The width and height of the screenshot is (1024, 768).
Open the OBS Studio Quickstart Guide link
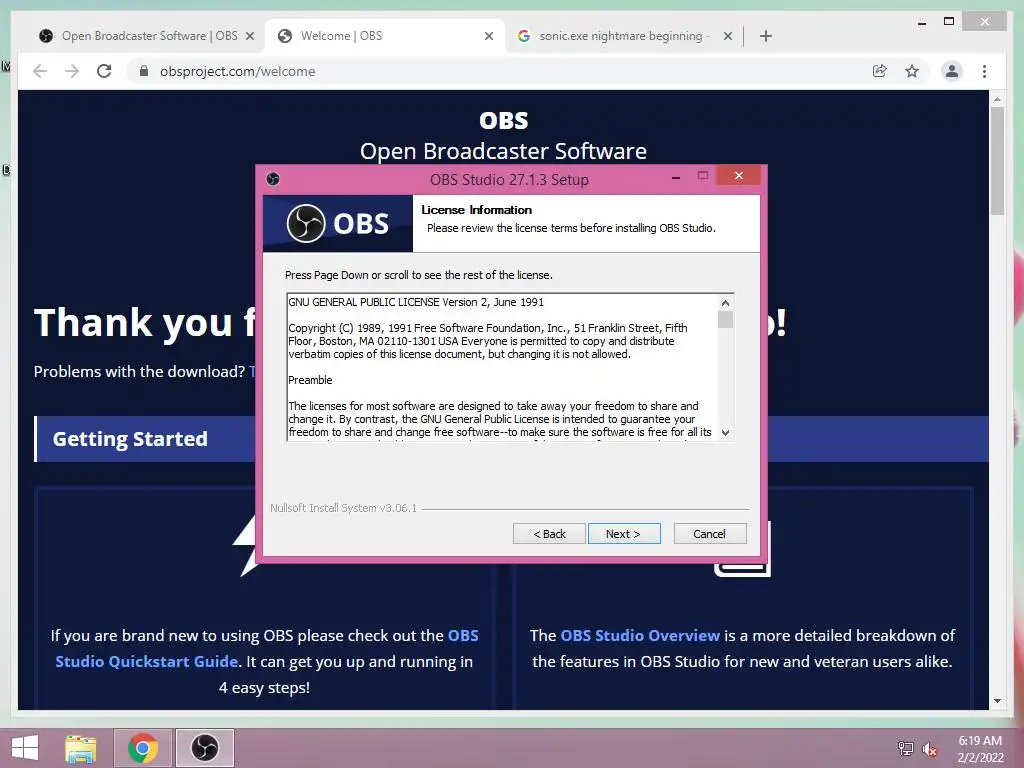tap(267, 648)
